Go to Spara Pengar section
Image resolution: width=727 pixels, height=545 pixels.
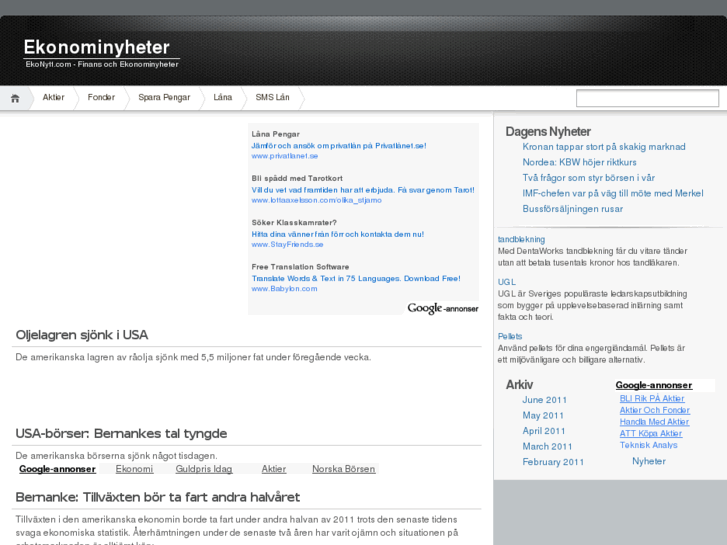[x=164, y=97]
